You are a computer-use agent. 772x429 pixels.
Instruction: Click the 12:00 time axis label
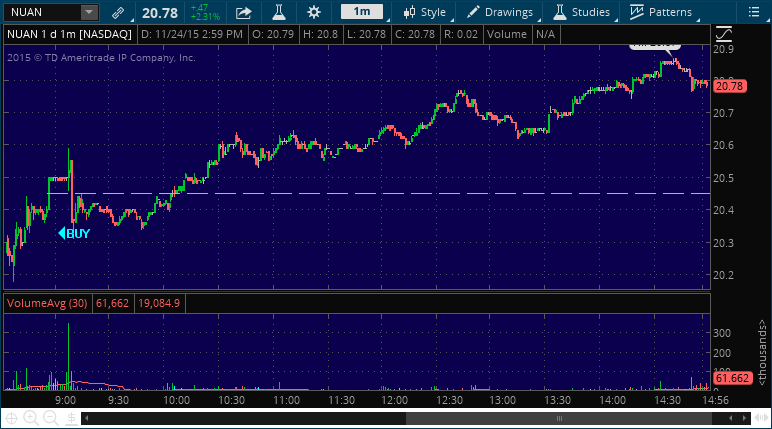pos(394,400)
